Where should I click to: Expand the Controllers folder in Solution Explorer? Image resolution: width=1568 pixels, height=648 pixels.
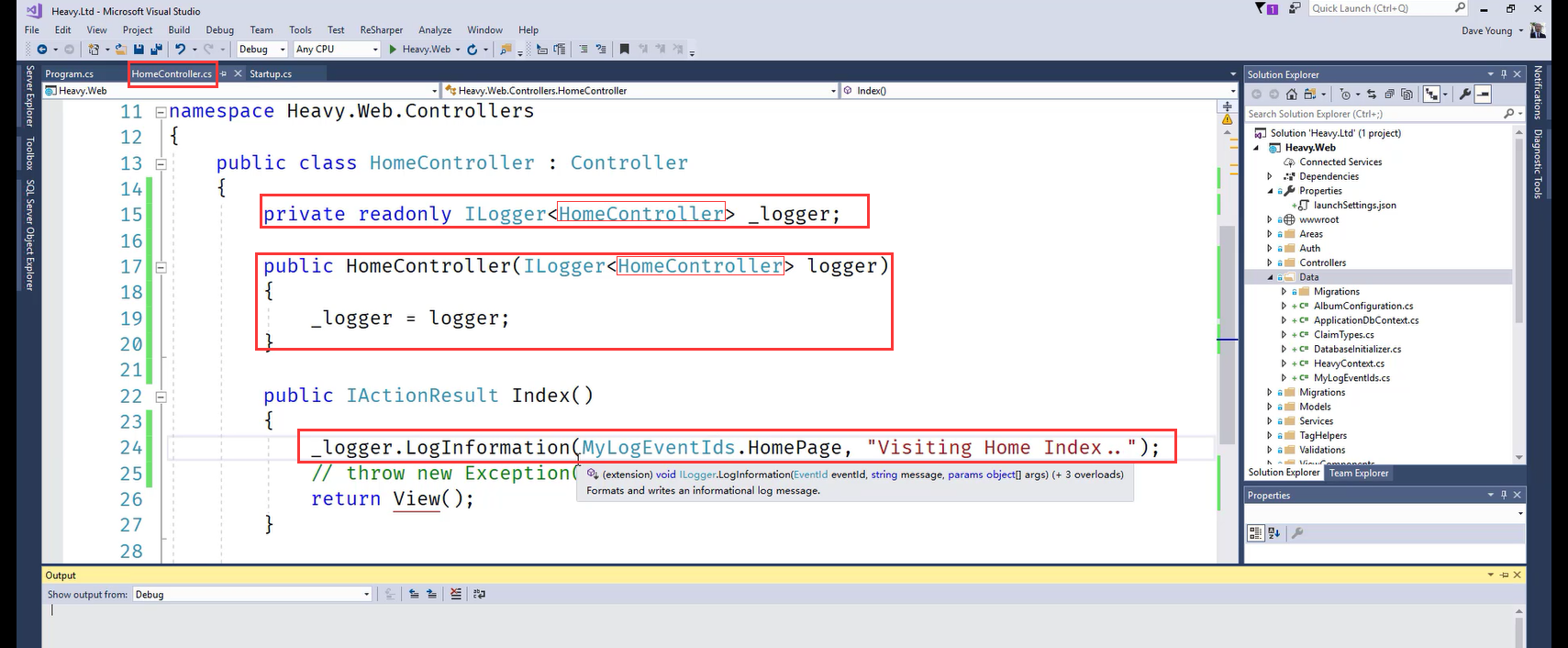point(1270,263)
